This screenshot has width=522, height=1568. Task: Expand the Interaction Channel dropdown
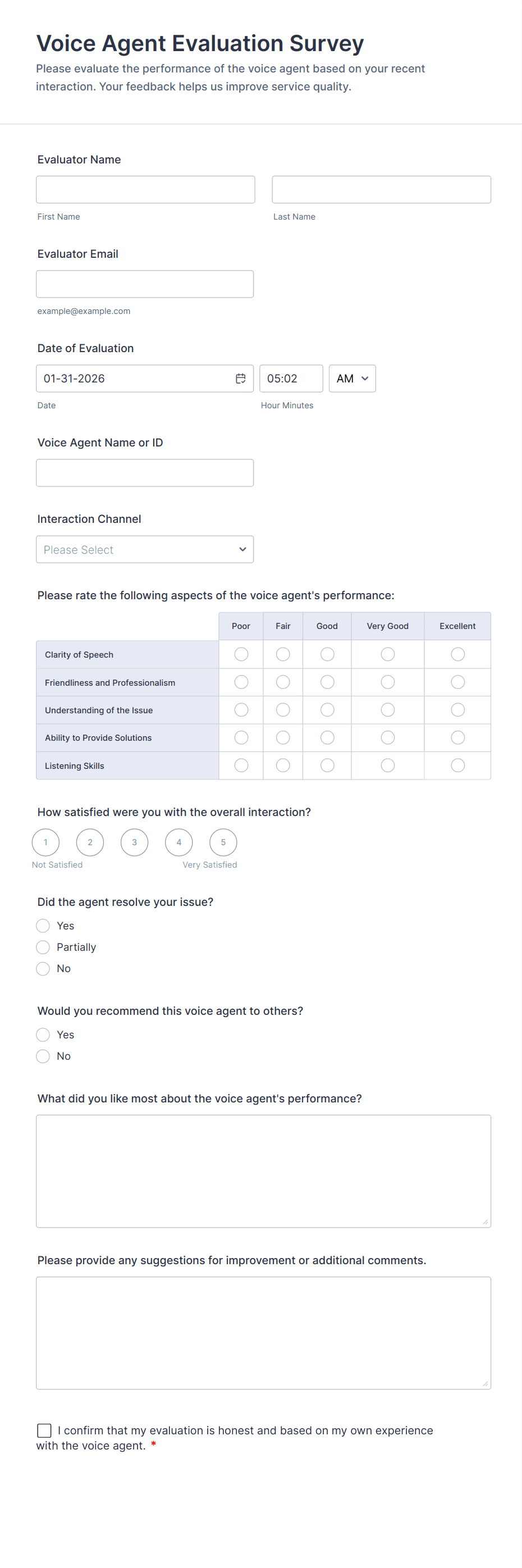click(145, 550)
